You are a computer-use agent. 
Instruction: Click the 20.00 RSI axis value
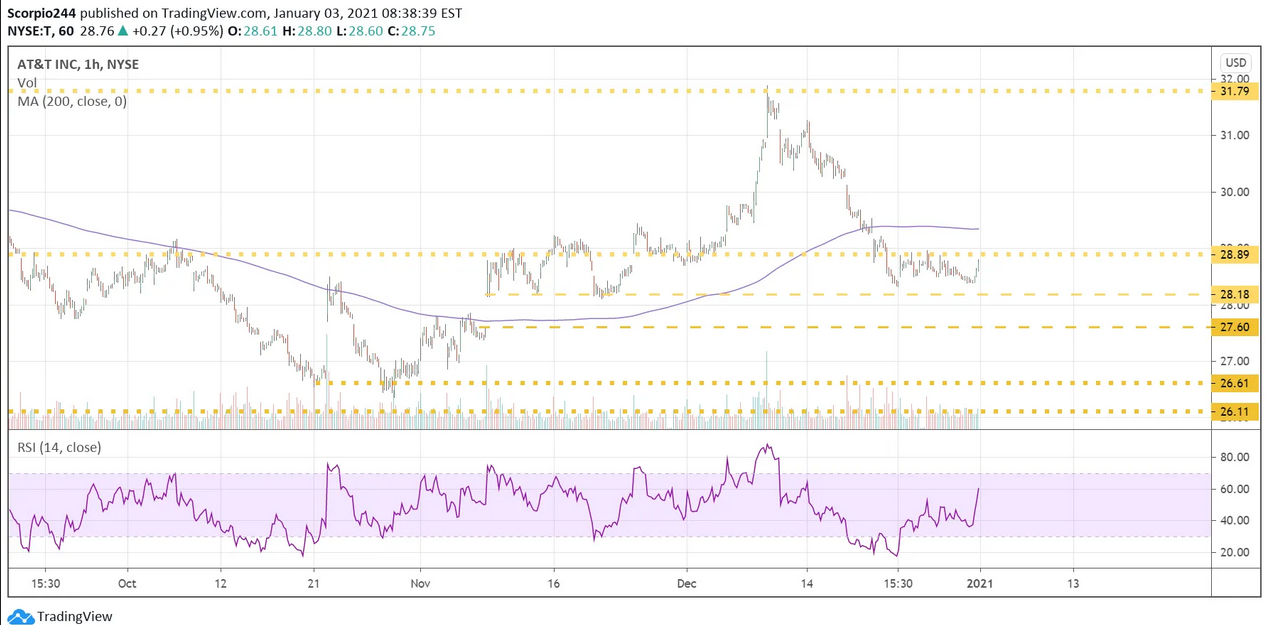[1235, 552]
